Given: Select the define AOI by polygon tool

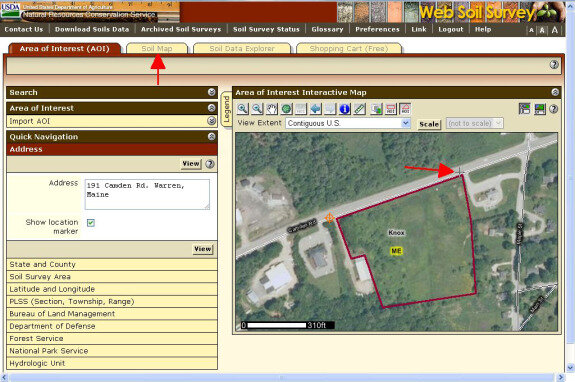Looking at the screenshot, I should (405, 109).
